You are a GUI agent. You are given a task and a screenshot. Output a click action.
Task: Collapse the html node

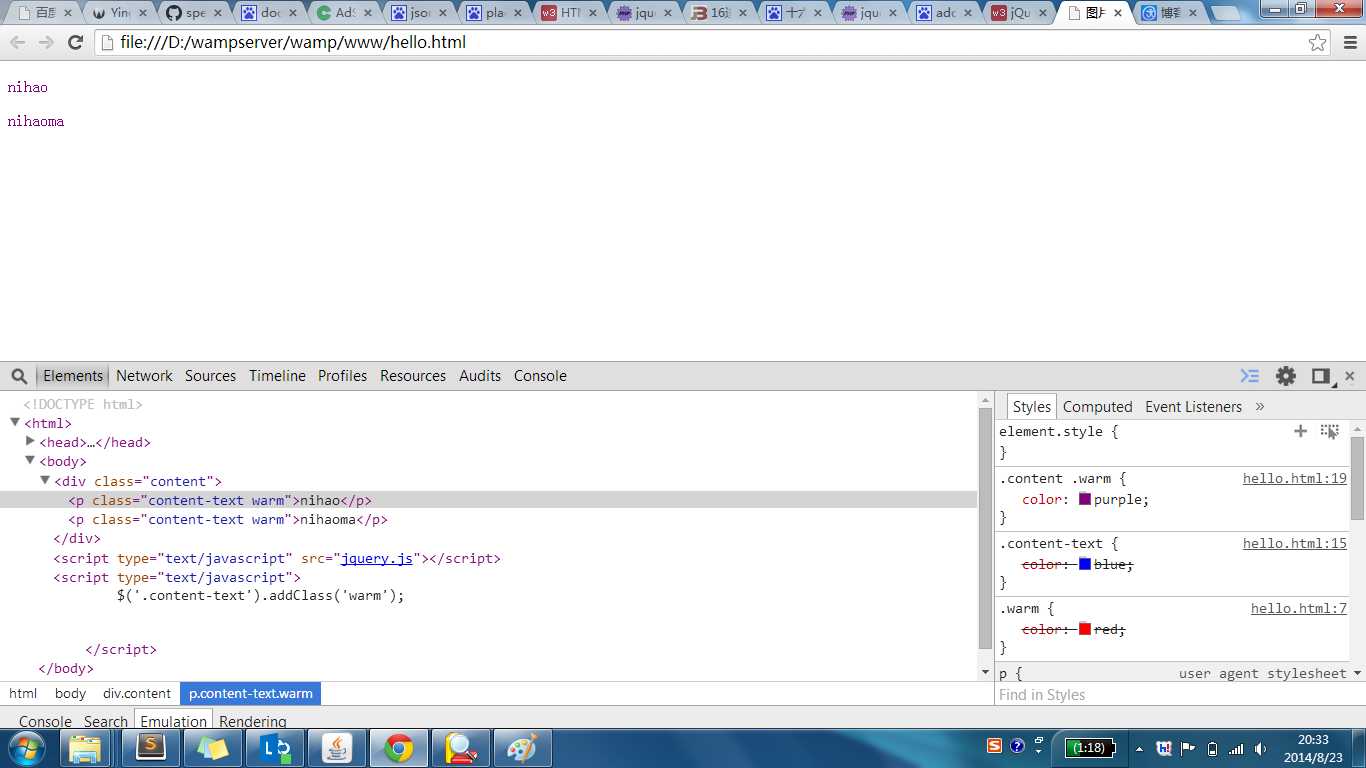[15, 422]
